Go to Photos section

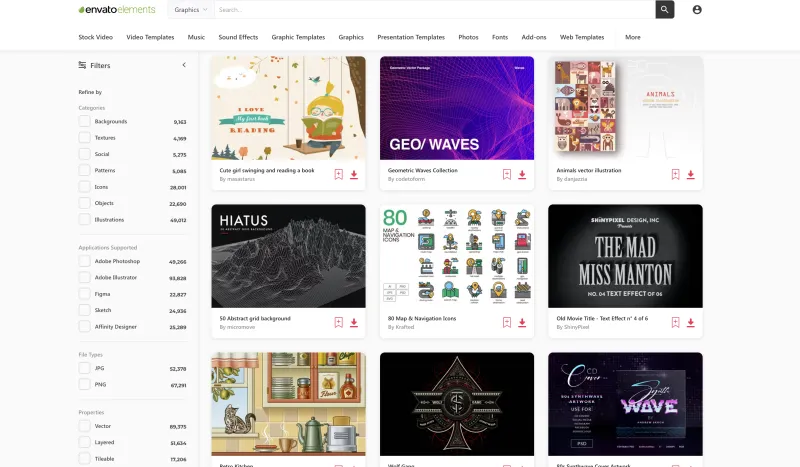pyautogui.click(x=468, y=37)
